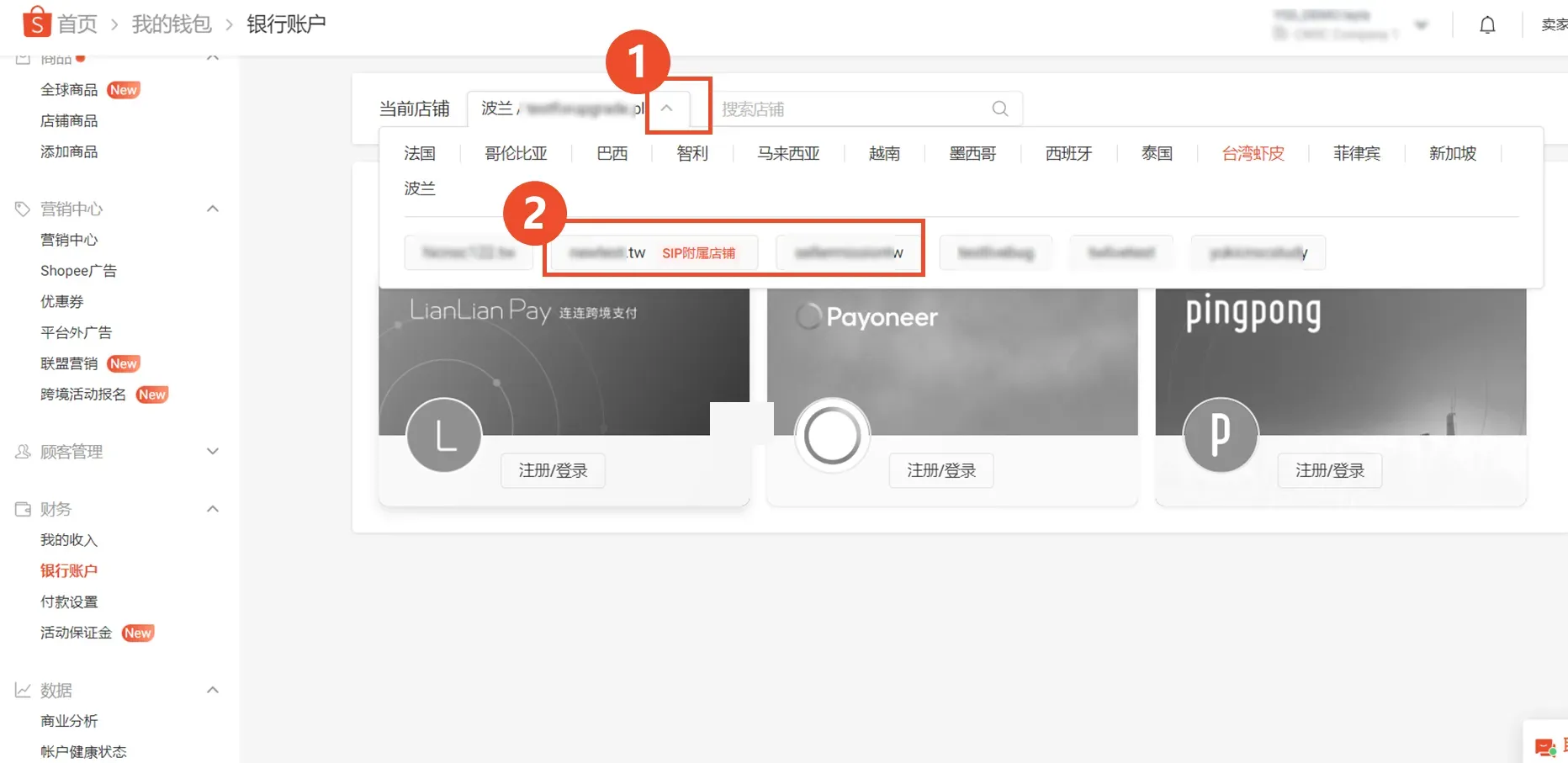Screen dimensions: 1568x763
Task: Select the 法国 region tab
Action: [x=420, y=153]
